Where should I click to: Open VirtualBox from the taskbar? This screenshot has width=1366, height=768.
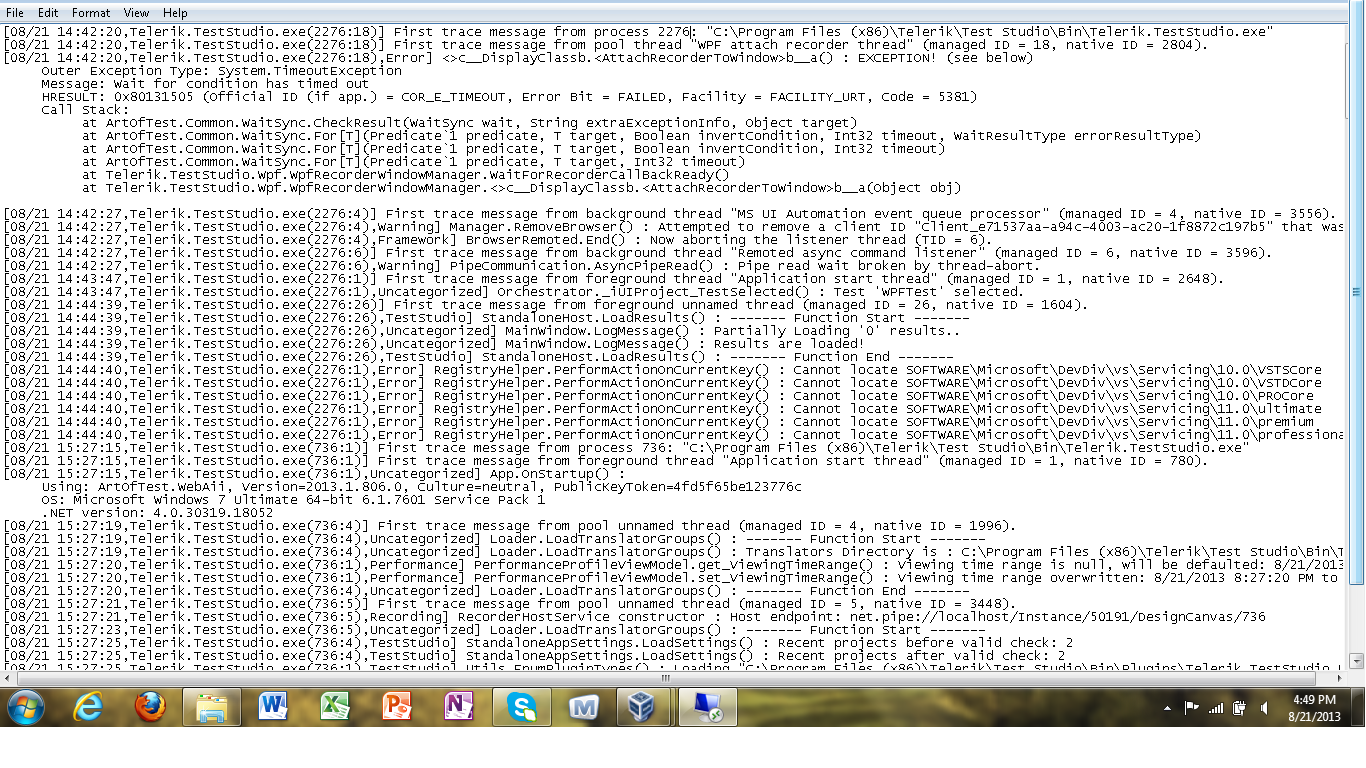pos(645,707)
